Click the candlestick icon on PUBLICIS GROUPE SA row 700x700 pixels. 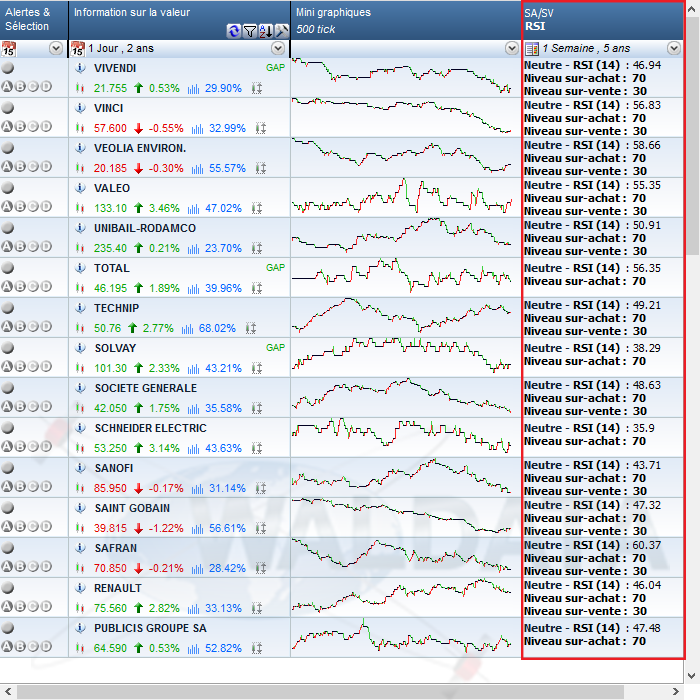tap(80, 648)
